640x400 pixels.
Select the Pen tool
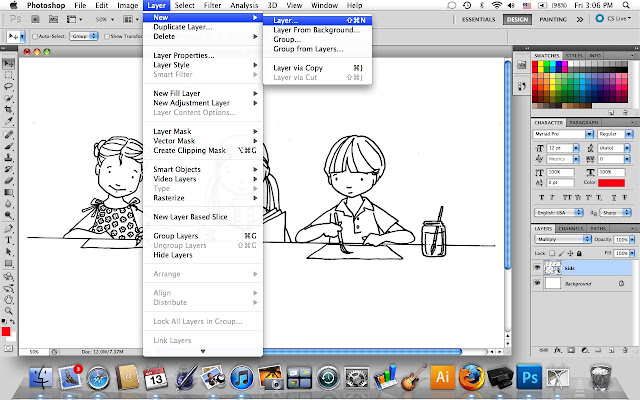click(8, 229)
